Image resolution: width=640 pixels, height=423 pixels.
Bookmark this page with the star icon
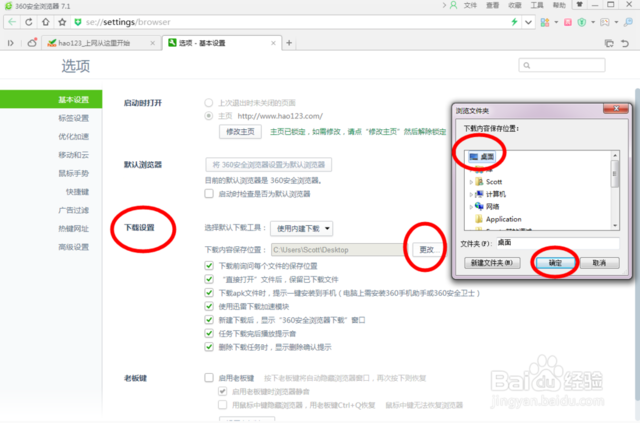(x=62, y=22)
